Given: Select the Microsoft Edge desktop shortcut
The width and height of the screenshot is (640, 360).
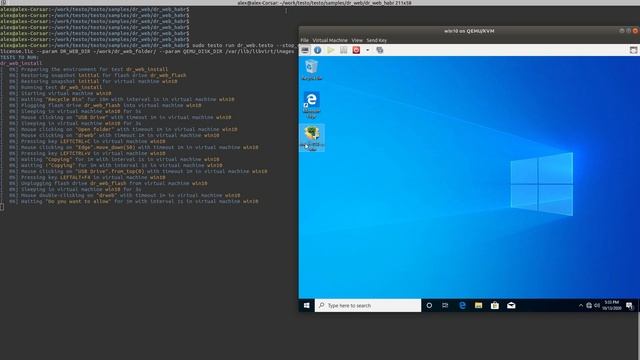Looking at the screenshot, I should (x=311, y=105).
